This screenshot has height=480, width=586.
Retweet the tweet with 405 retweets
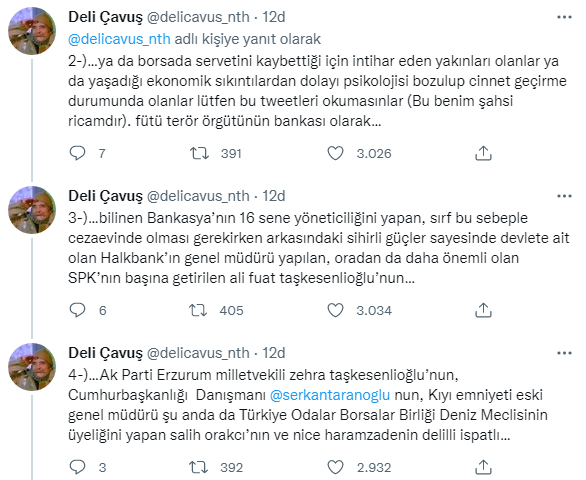[x=198, y=310]
